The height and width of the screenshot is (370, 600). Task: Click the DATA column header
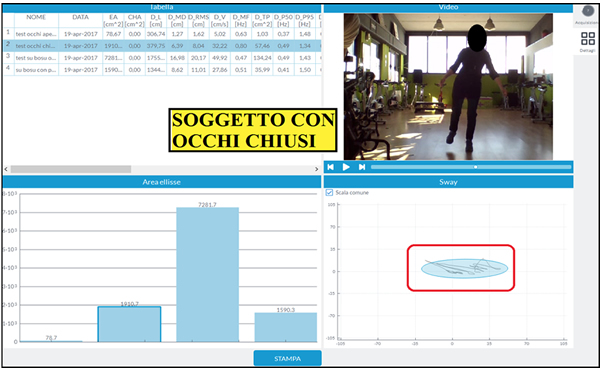(80, 20)
